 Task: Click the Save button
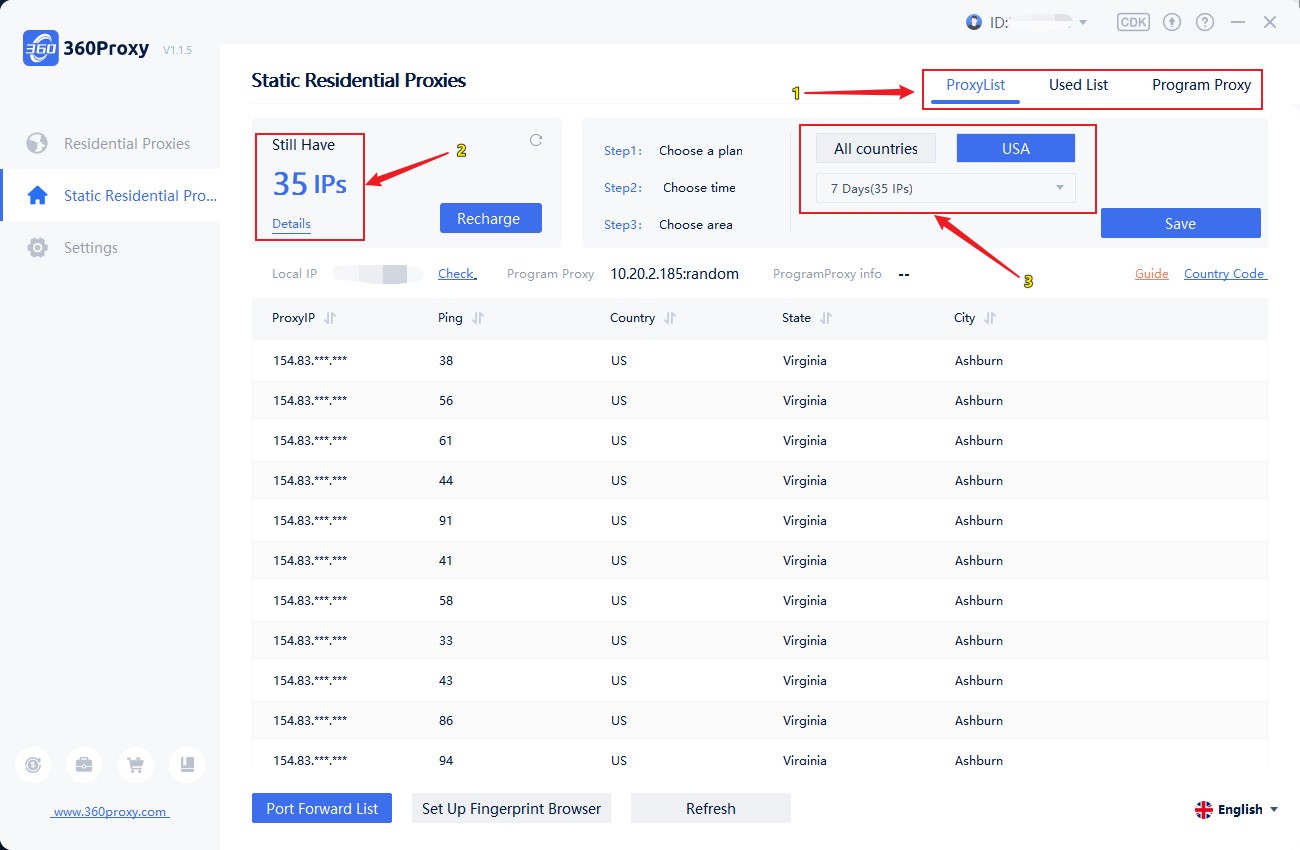click(1181, 223)
